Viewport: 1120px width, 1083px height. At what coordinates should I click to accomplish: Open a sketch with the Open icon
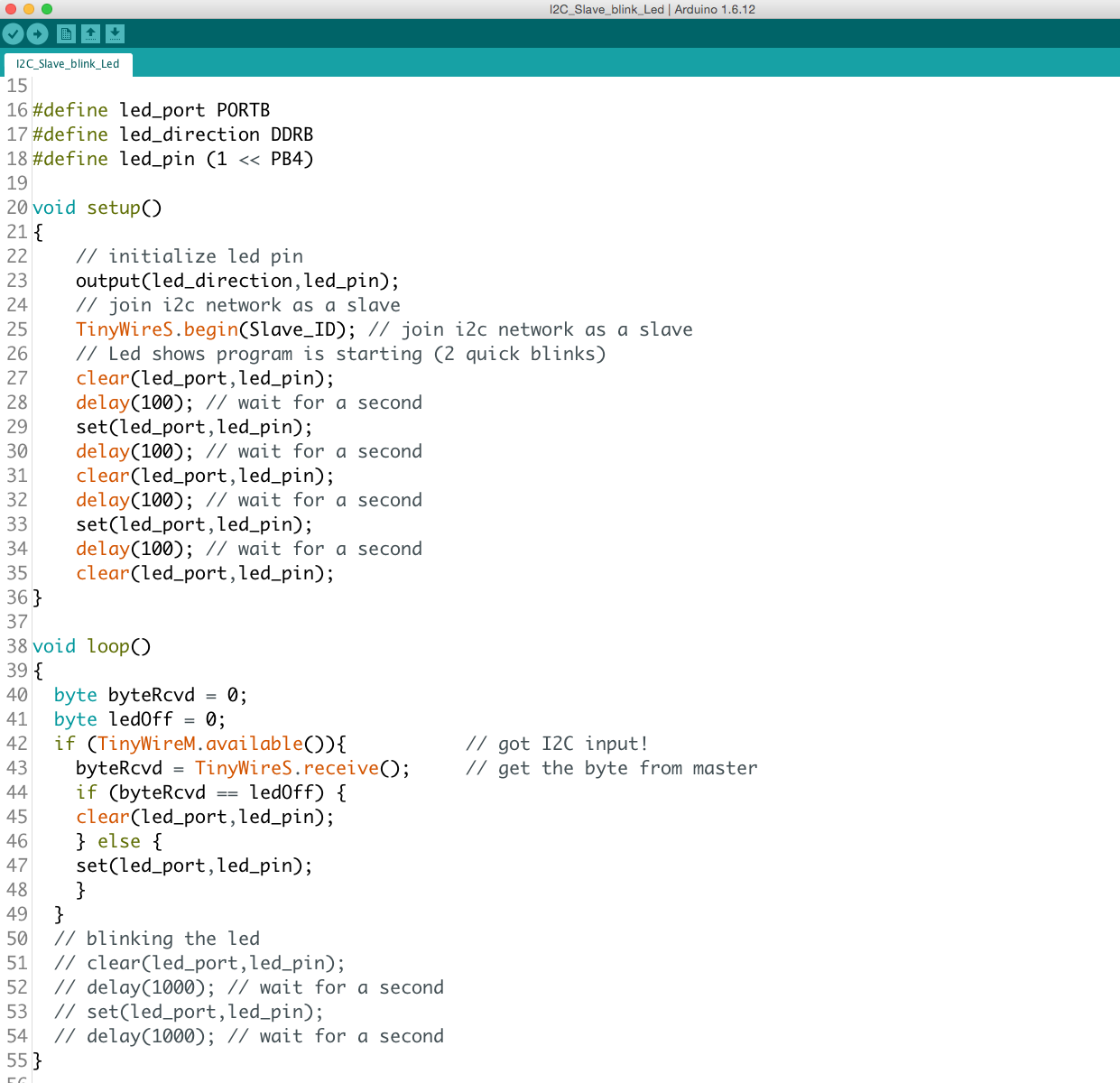90,34
